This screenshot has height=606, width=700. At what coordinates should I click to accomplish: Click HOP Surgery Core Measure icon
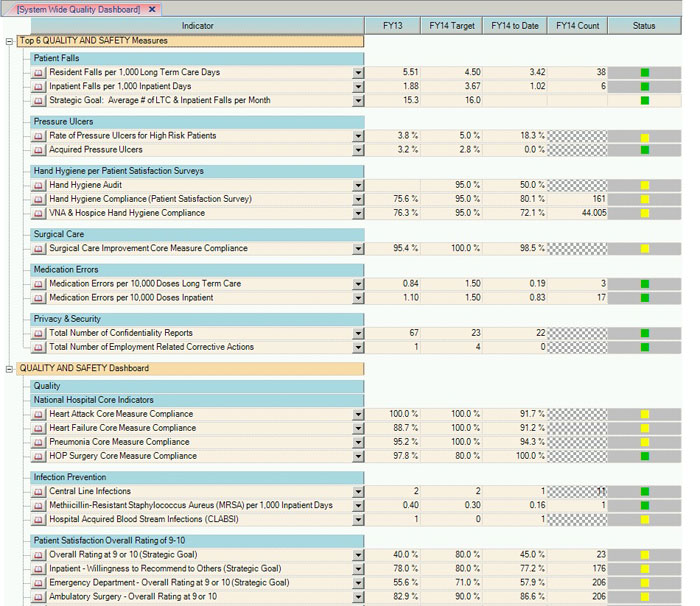point(38,456)
